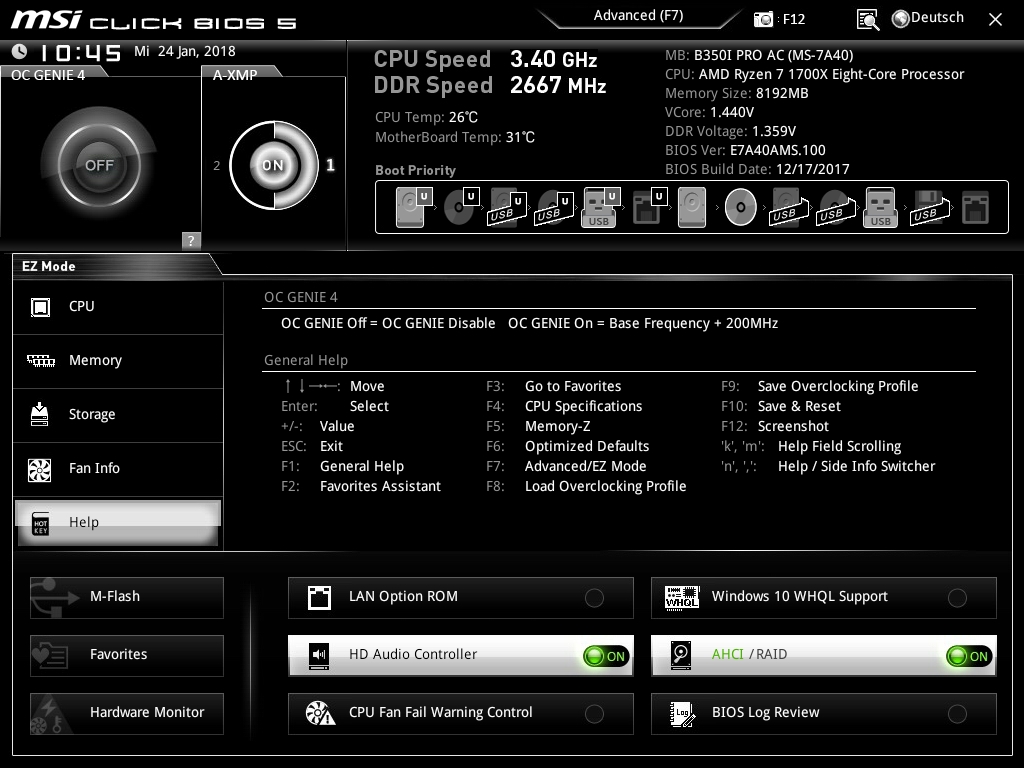Image resolution: width=1024 pixels, height=768 pixels.
Task: Open the CPU section in EZ Mode
Action: click(x=118, y=307)
